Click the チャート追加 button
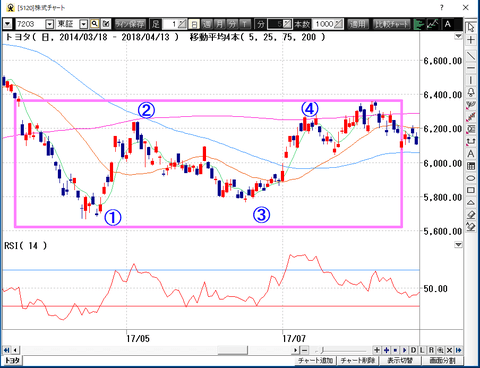The image size is (480, 368). [x=315, y=360]
